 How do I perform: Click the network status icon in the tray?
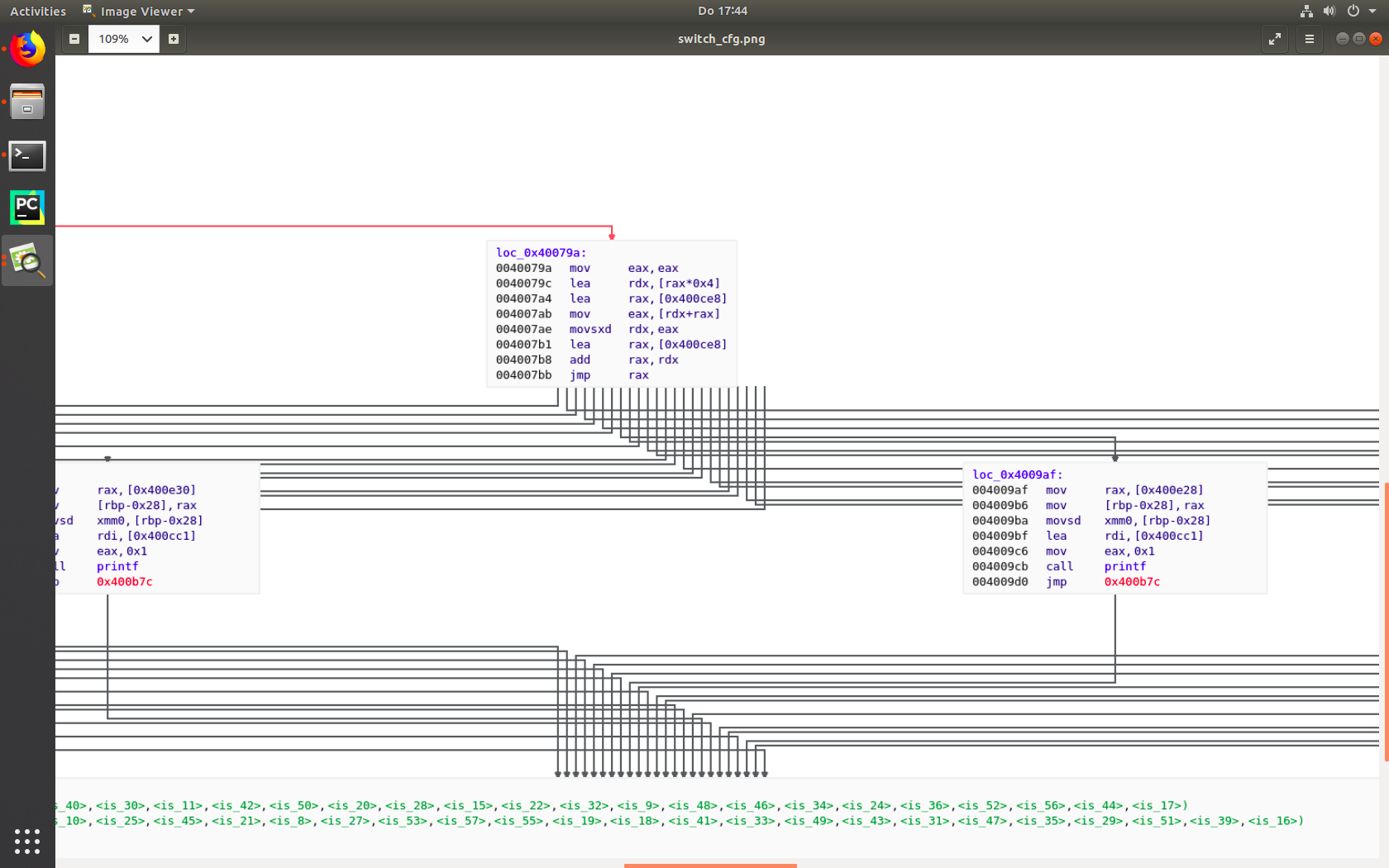point(1306,11)
